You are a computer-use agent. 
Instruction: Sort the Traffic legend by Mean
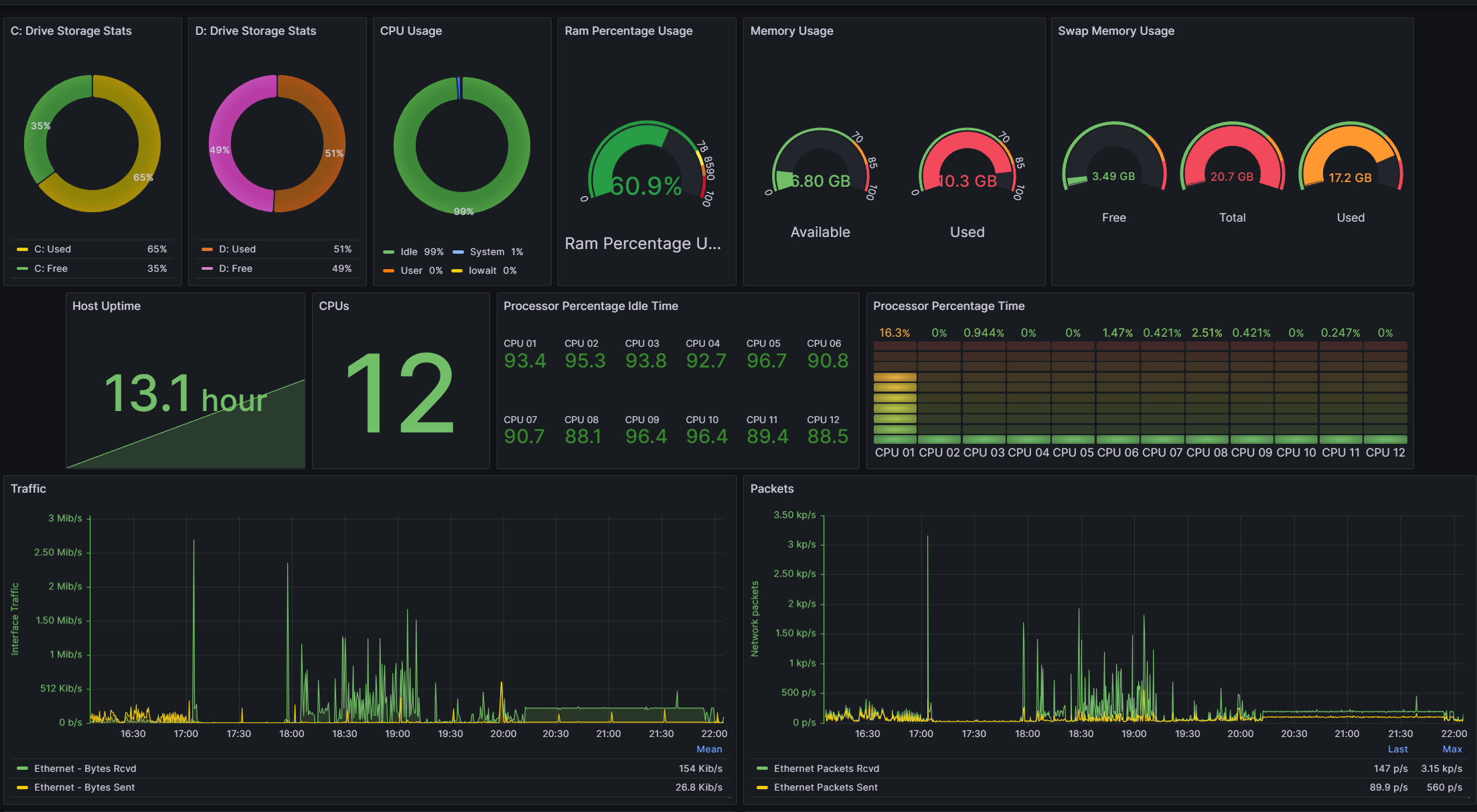pos(709,749)
